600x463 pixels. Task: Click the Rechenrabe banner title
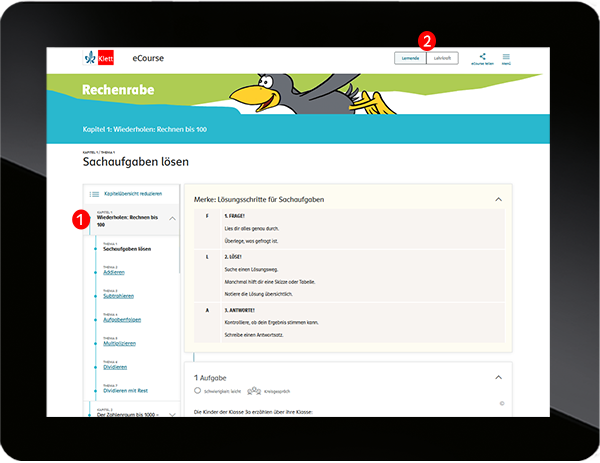118,90
